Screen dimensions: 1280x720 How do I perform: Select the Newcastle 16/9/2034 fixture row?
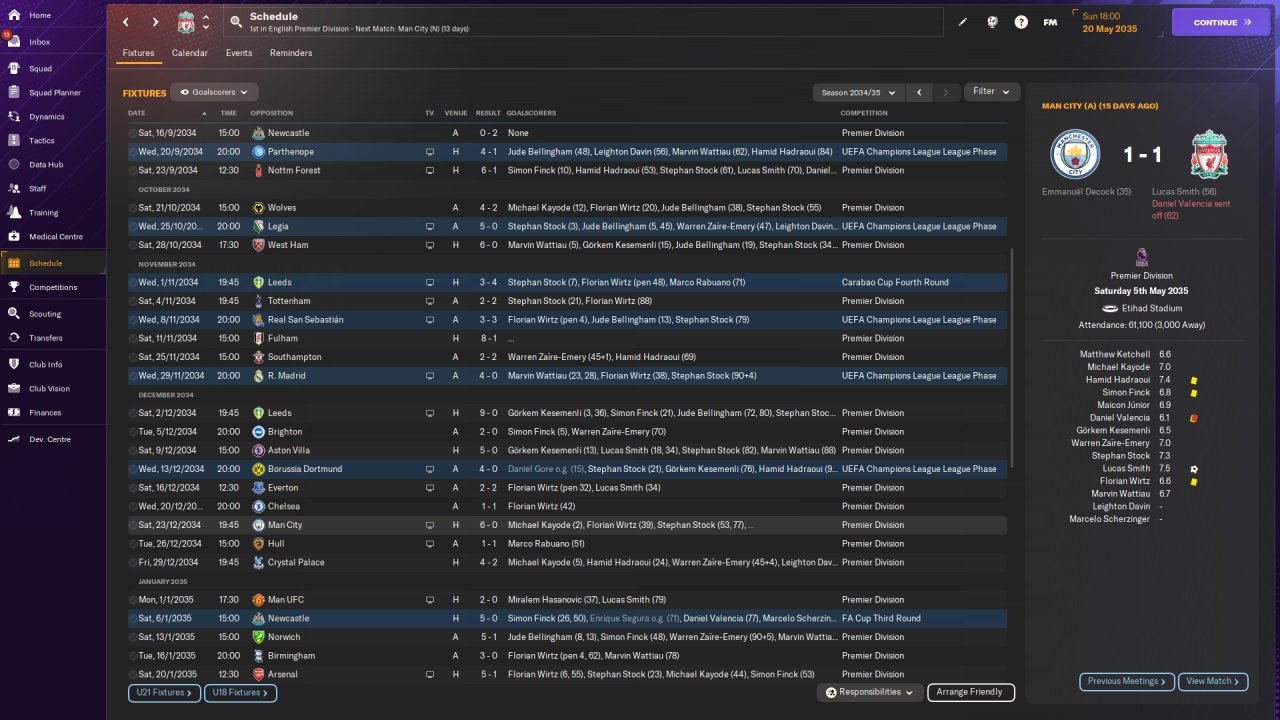tap(567, 133)
